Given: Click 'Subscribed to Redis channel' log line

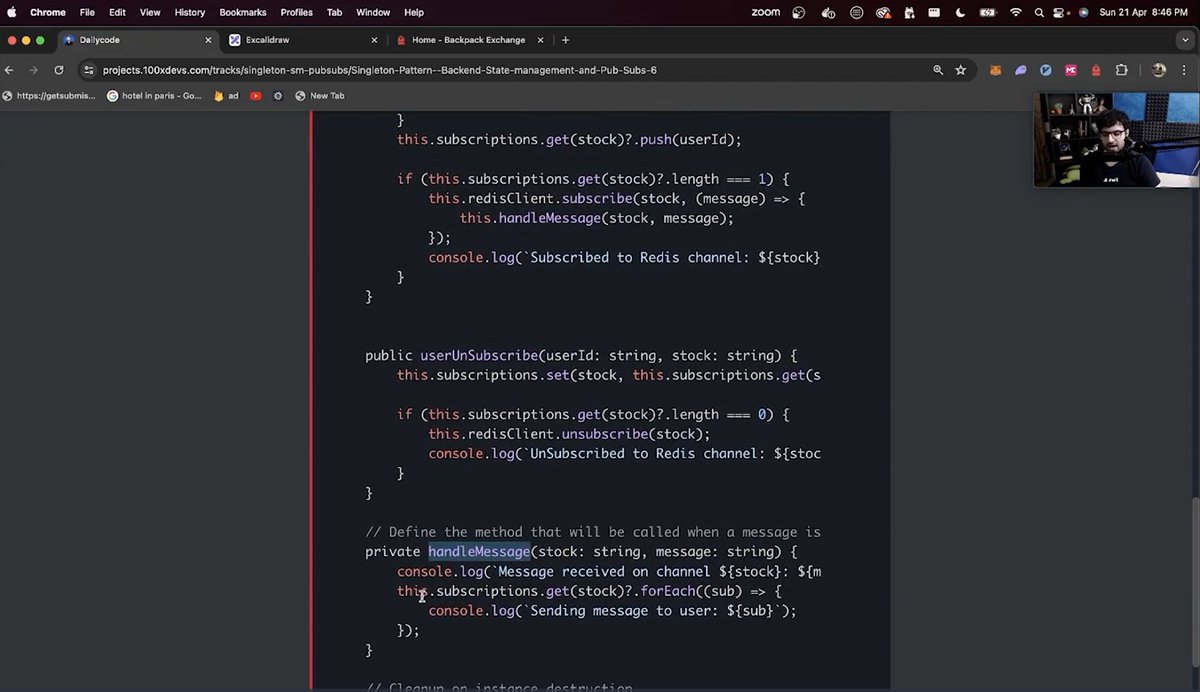Looking at the screenshot, I should [x=624, y=258].
